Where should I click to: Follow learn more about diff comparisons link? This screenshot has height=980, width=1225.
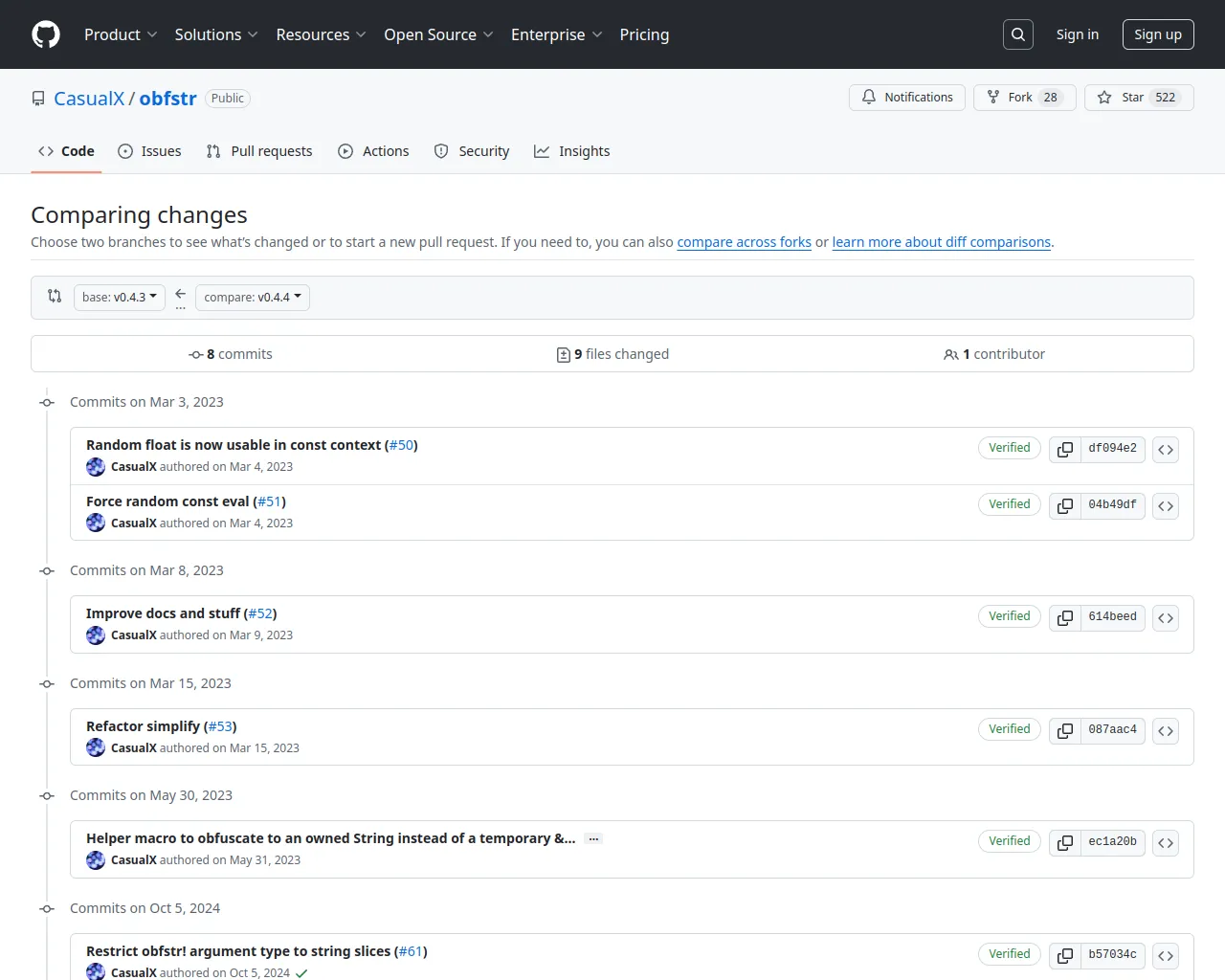tap(942, 242)
